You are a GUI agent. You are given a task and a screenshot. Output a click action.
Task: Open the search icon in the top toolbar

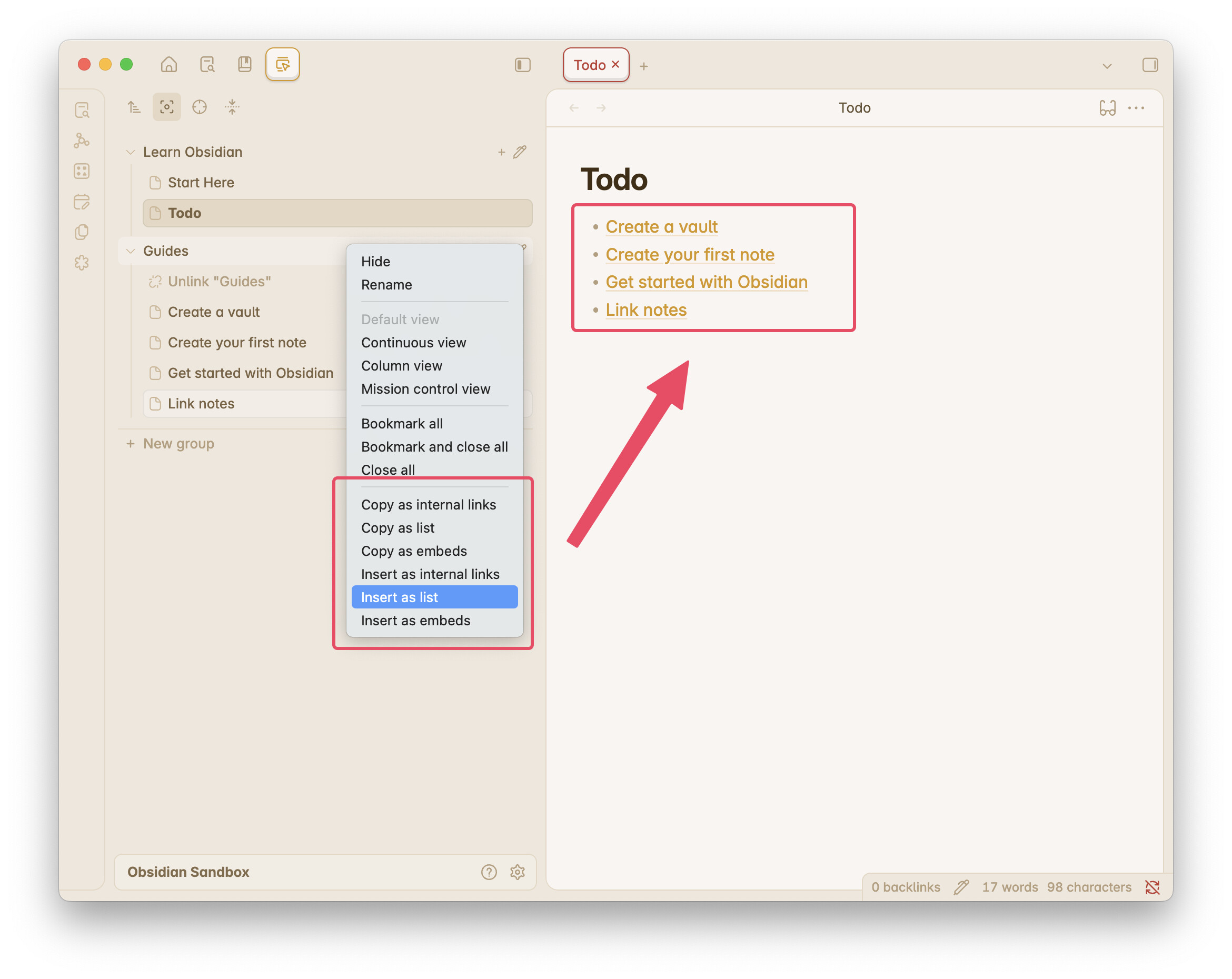coord(207,65)
